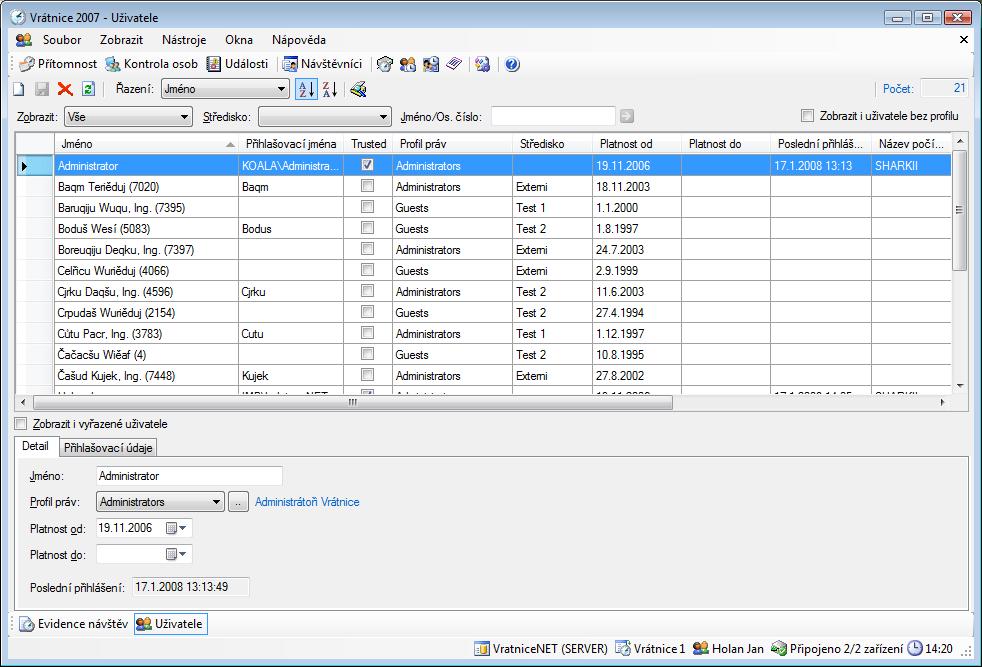Sort by the Profil práv column header
Screen dimensions: 982x667
[453, 144]
